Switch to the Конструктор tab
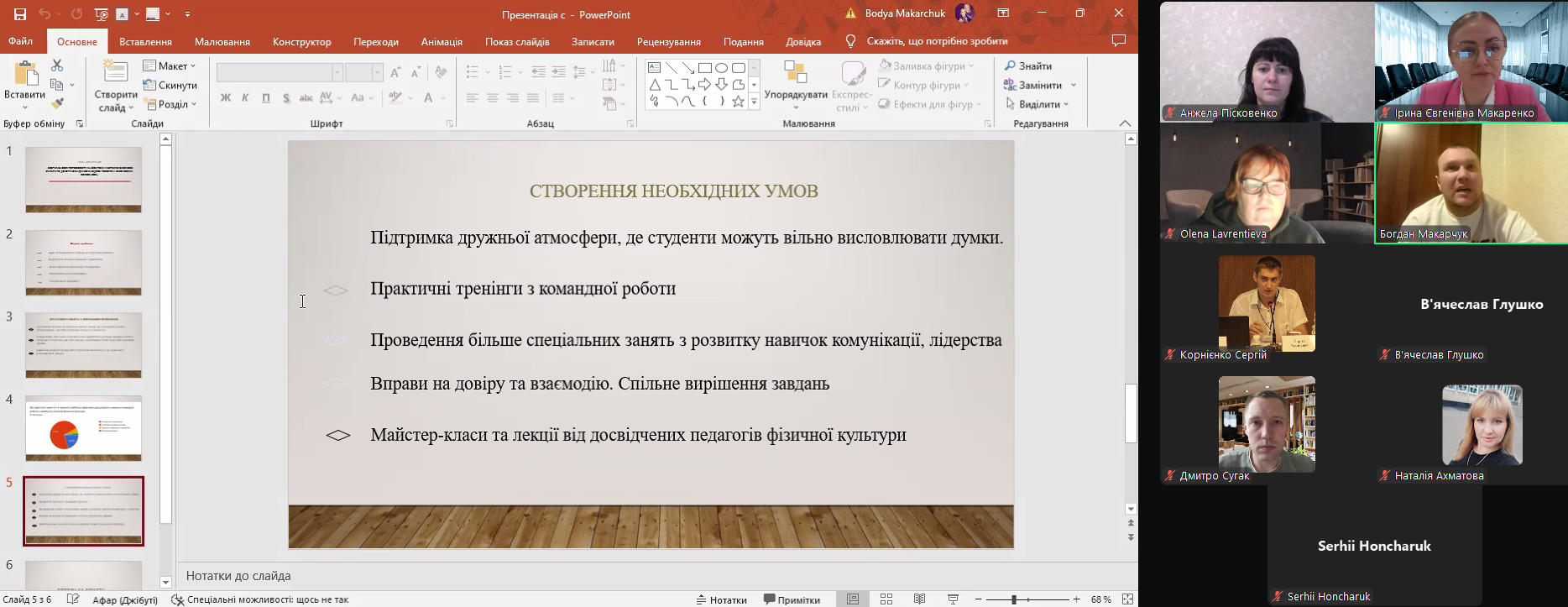The width and height of the screenshot is (1568, 607). (302, 41)
